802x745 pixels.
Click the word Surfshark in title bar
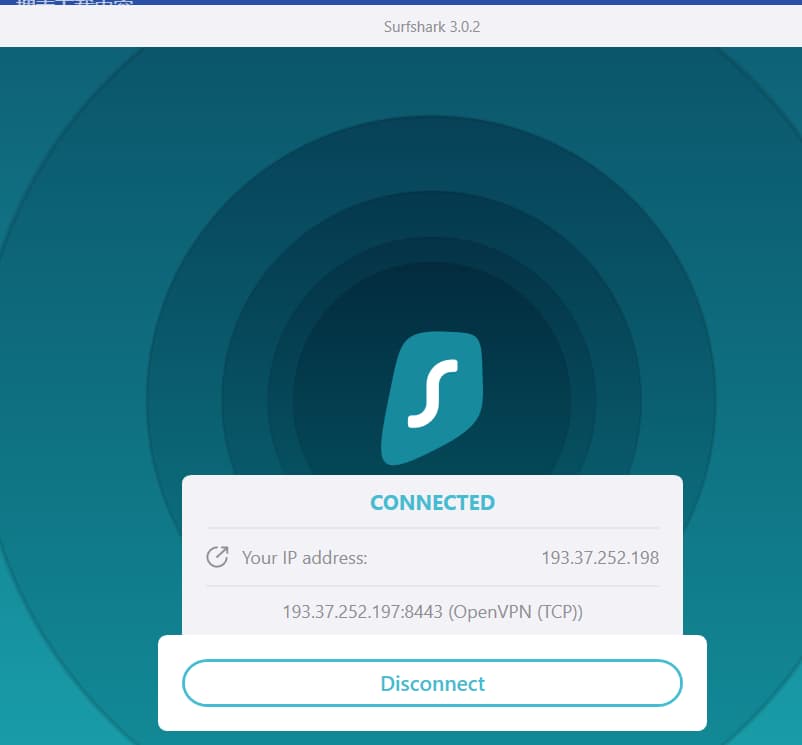click(412, 27)
